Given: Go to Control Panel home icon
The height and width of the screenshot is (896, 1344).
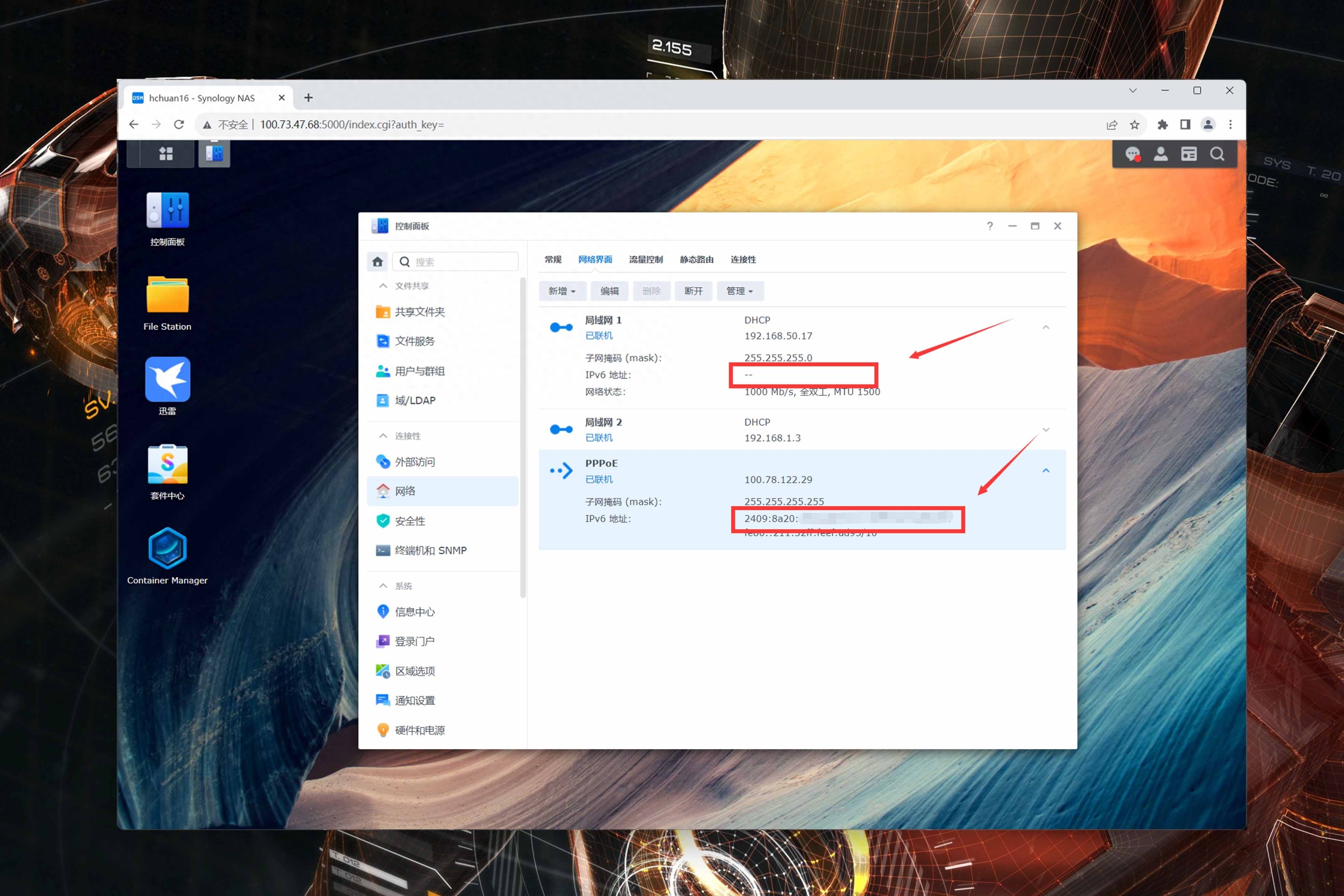Looking at the screenshot, I should pos(378,262).
